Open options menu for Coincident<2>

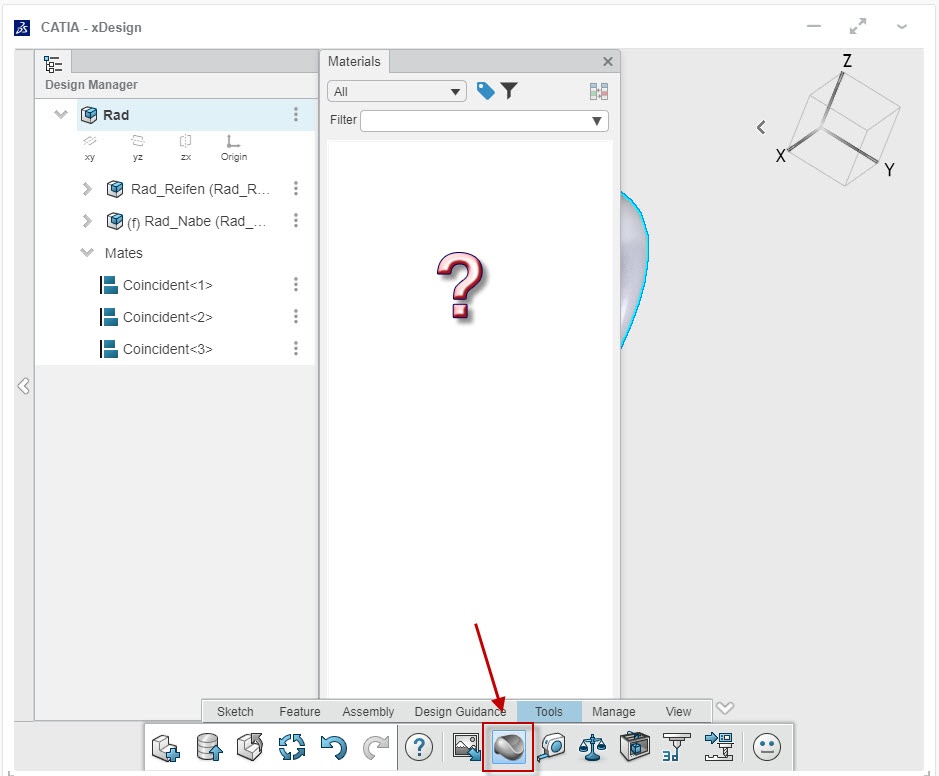pyautogui.click(x=296, y=316)
